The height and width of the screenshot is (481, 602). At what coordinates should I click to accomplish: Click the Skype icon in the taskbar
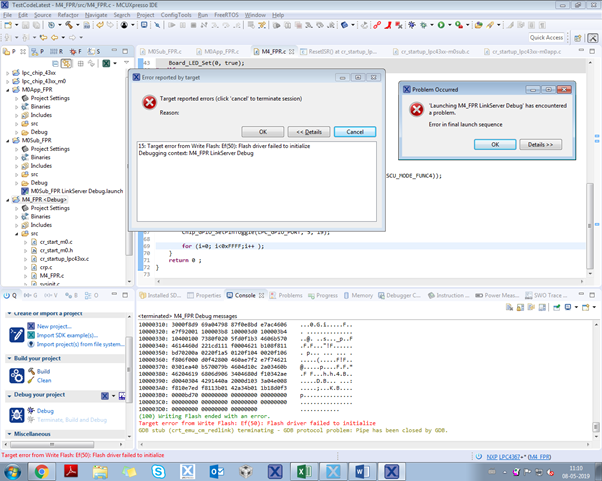pos(158,472)
